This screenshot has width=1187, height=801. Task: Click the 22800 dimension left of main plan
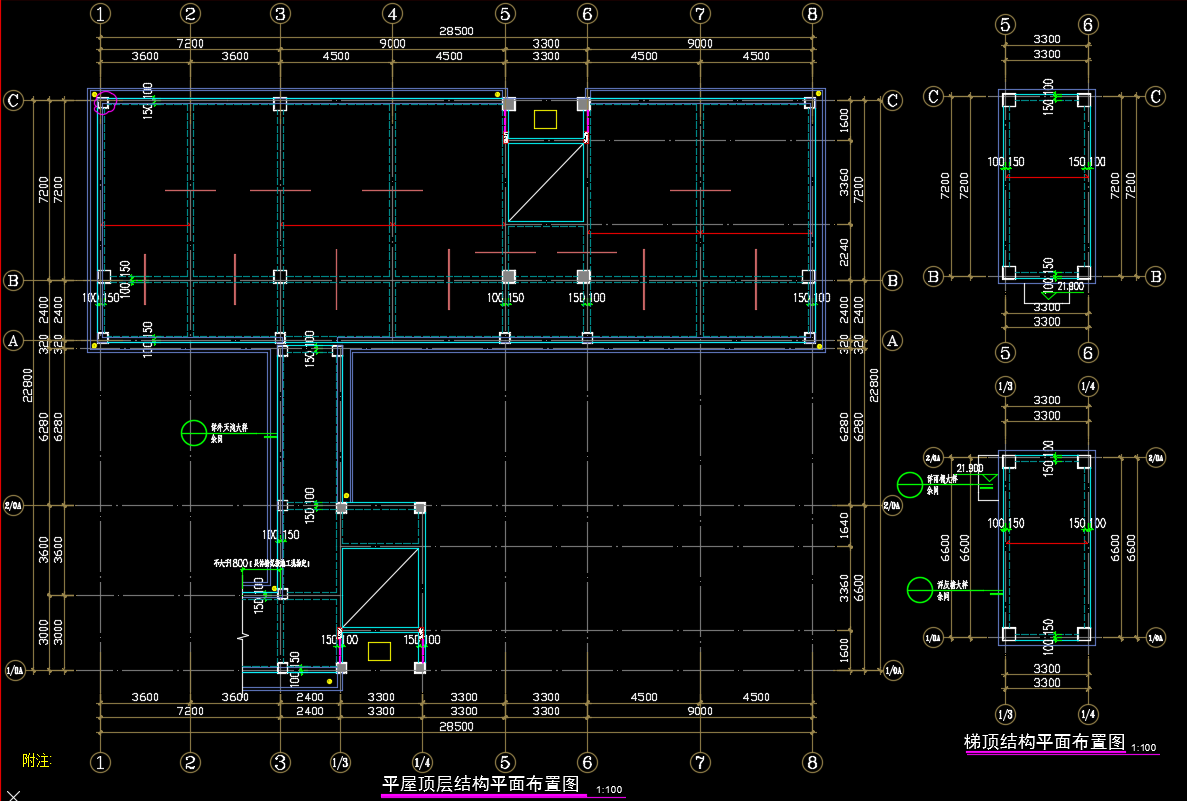click(x=28, y=385)
